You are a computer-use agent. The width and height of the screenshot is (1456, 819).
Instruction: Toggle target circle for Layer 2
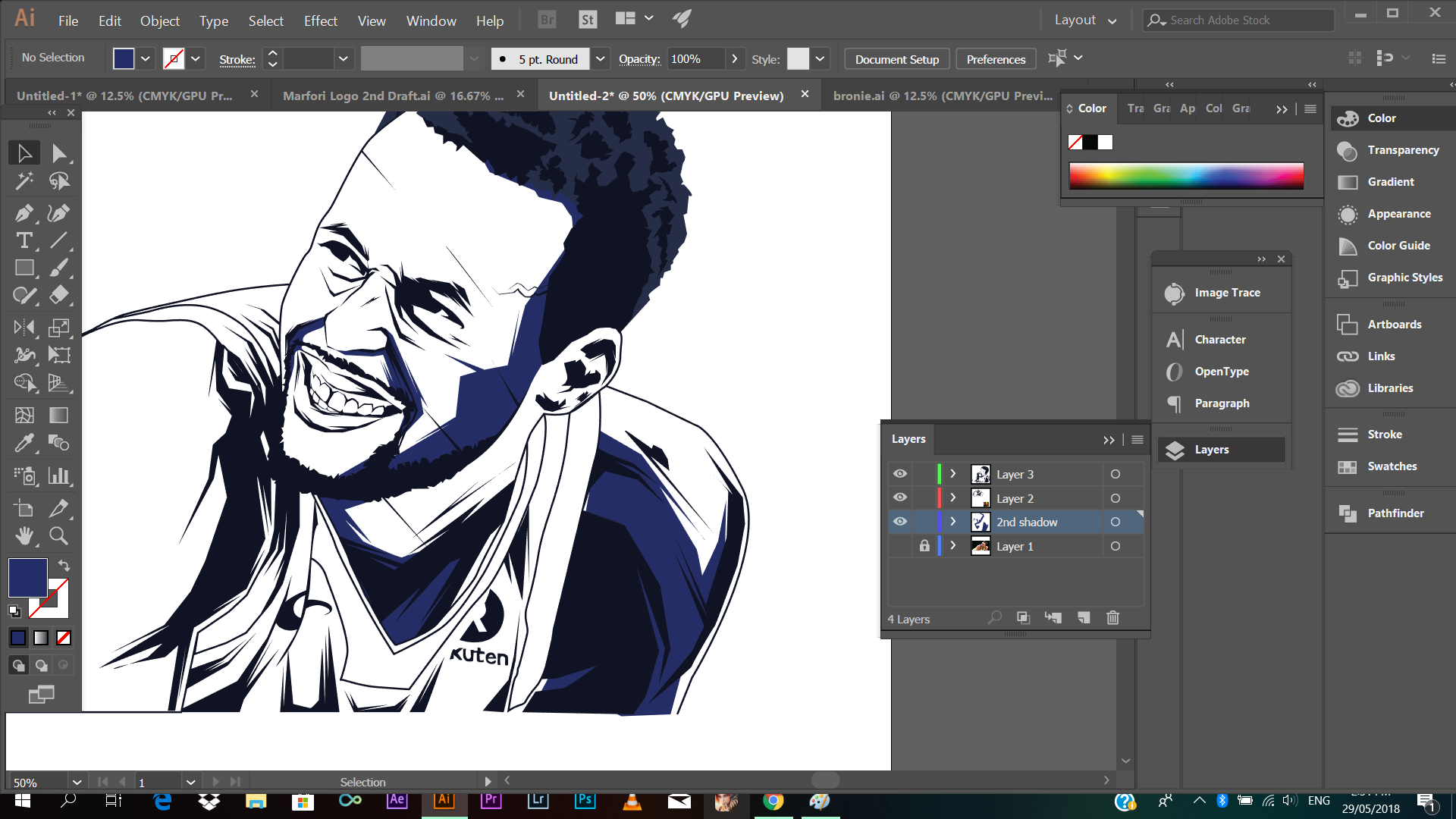[x=1116, y=498]
